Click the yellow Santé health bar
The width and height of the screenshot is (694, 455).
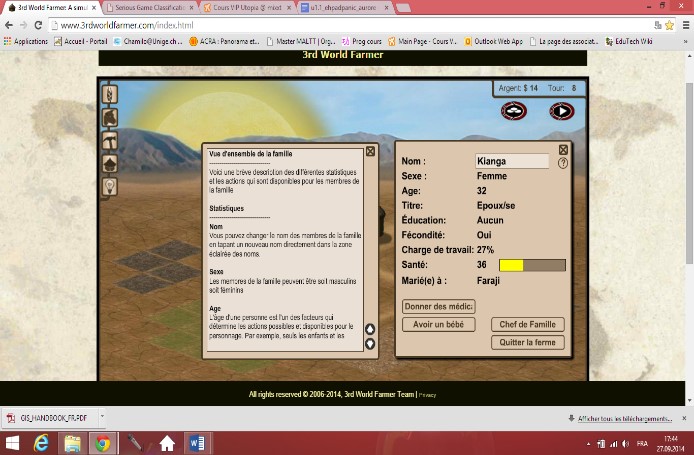[532, 265]
